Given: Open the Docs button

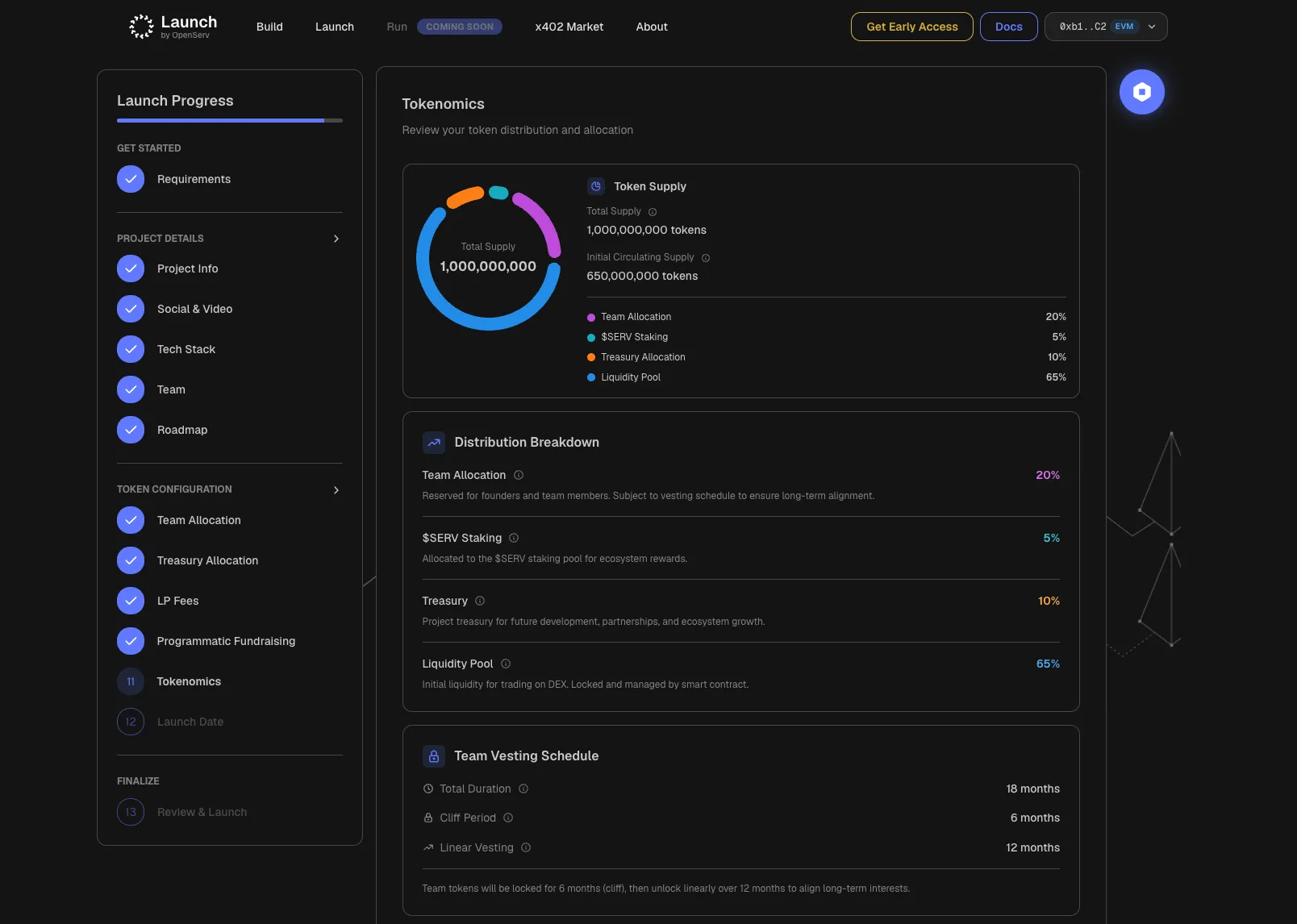Looking at the screenshot, I should click(1008, 27).
